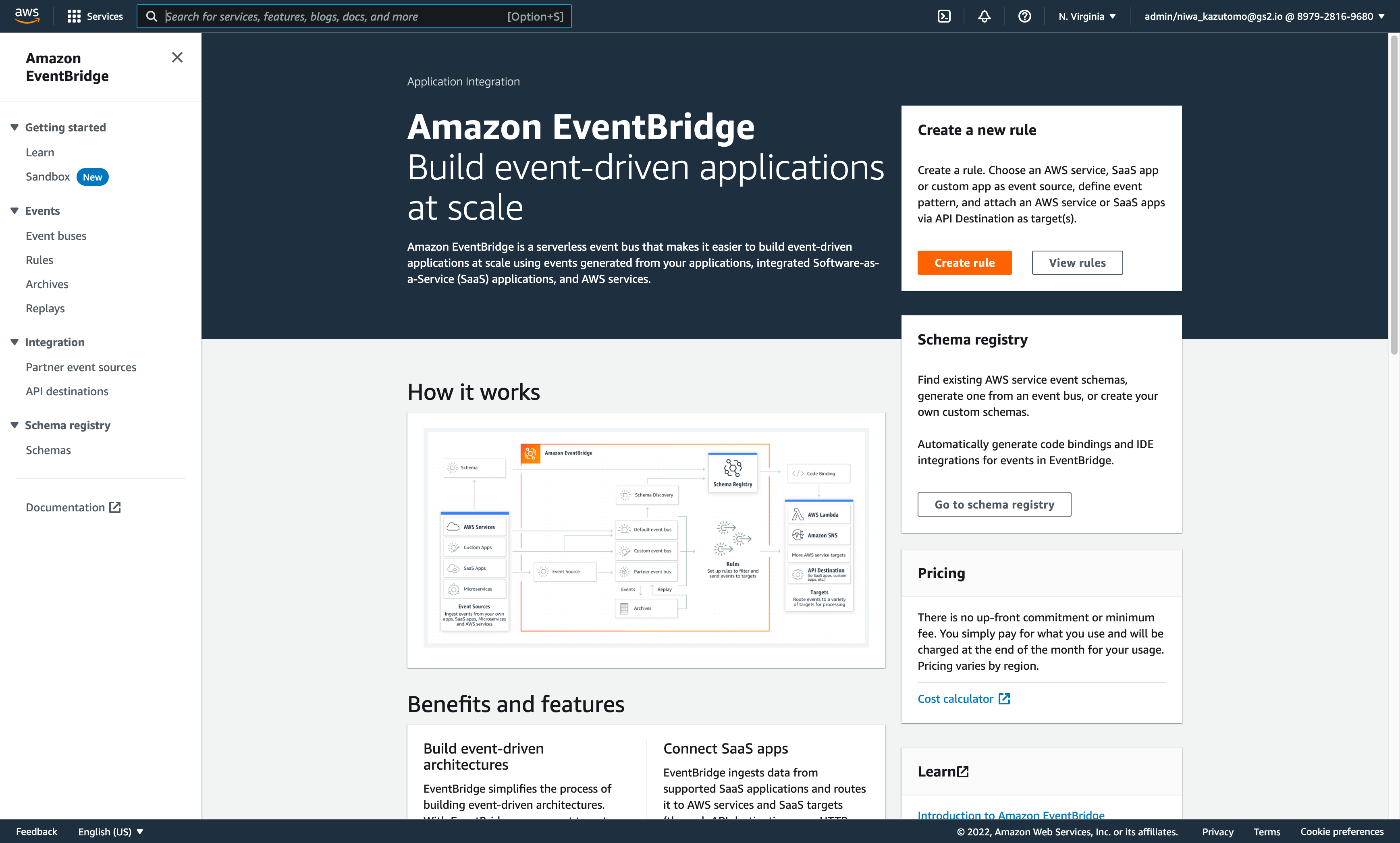Go to Event buses
This screenshot has width=1400, height=843.
[56, 236]
